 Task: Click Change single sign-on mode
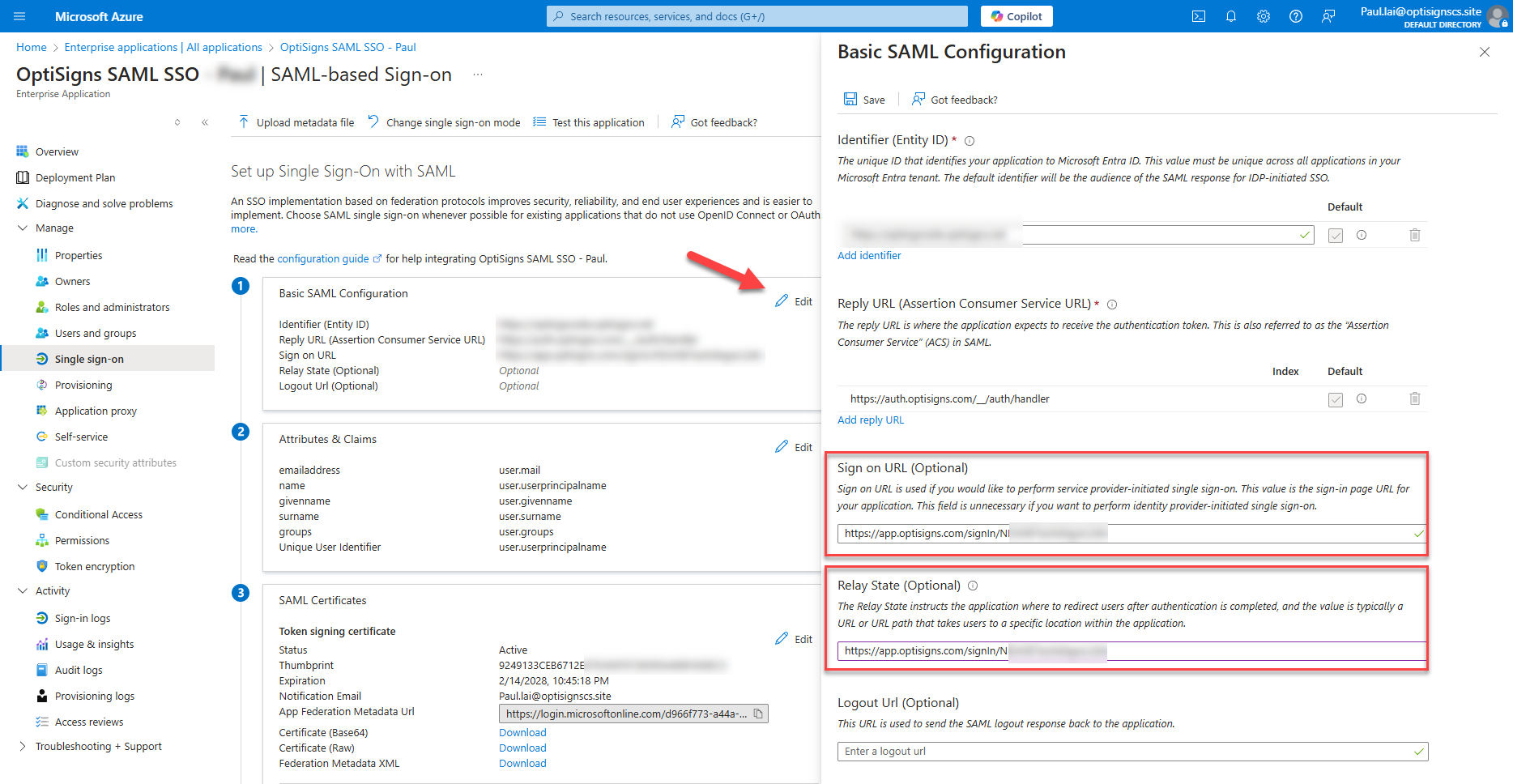pyautogui.click(x=444, y=122)
